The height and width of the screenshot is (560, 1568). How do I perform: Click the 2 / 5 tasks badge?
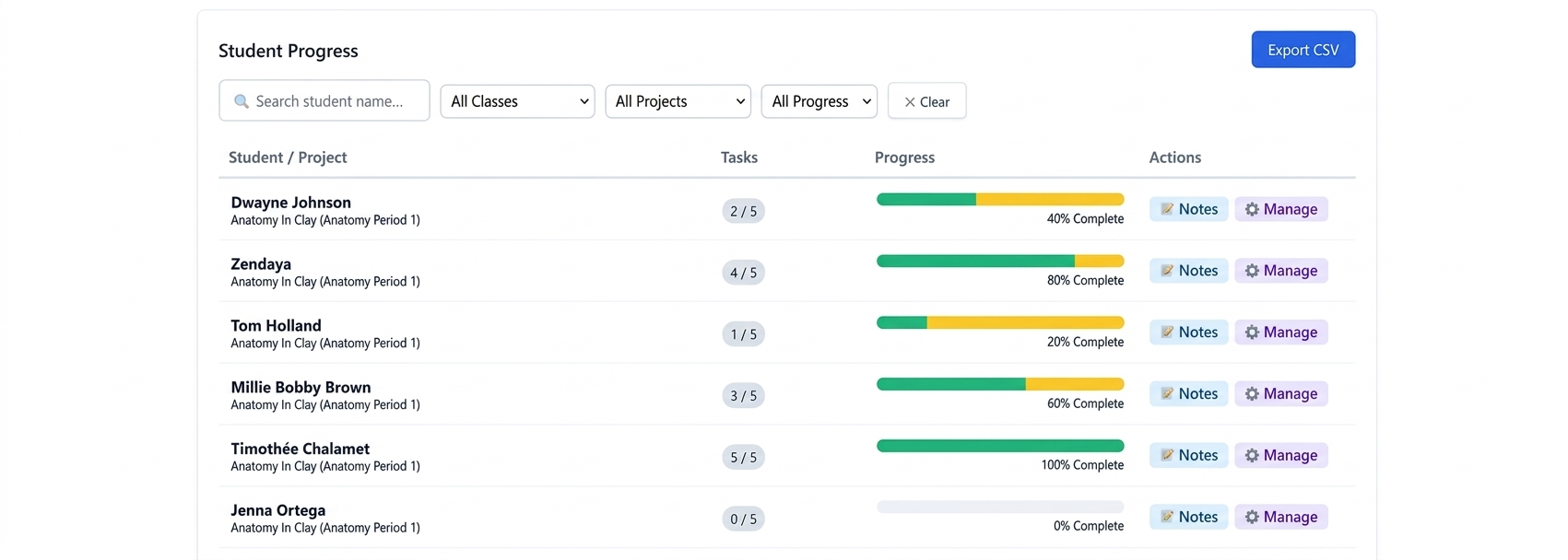[x=743, y=211]
